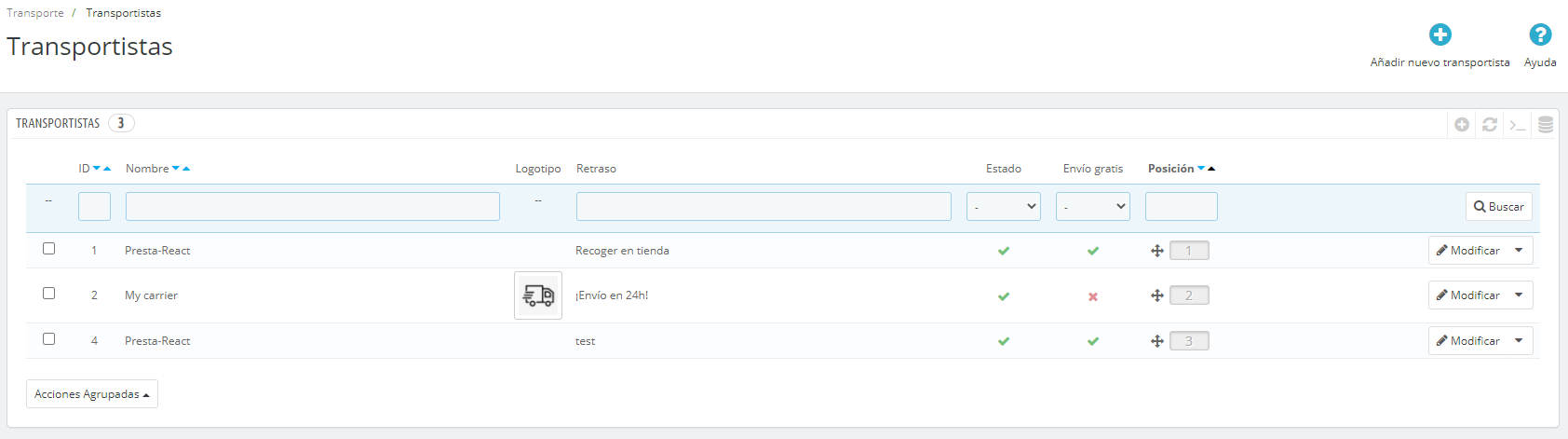Refresh the transportistas list
This screenshot has height=439, width=1568.
[1490, 124]
